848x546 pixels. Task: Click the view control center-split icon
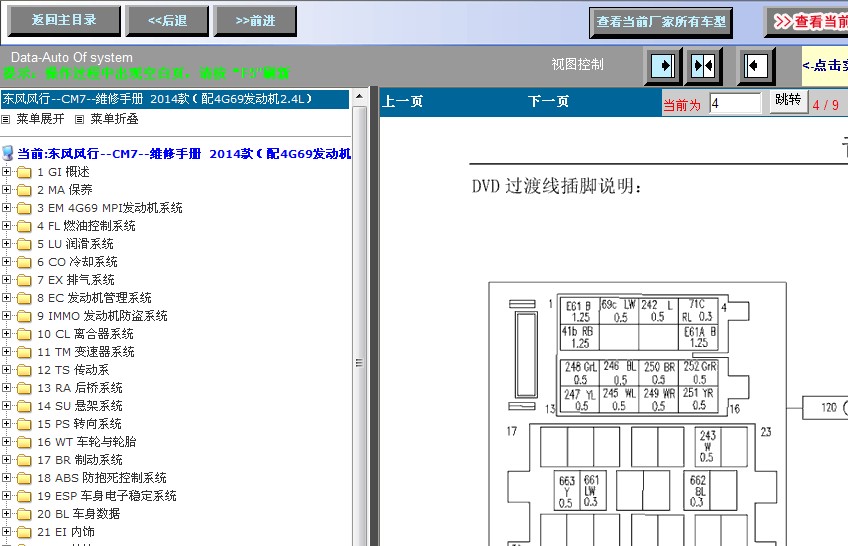coord(703,66)
